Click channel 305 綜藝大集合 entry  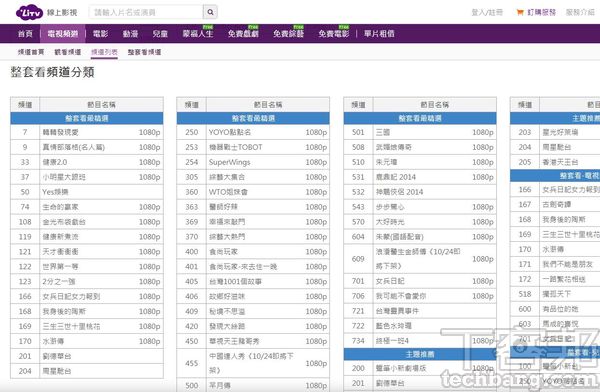pyautogui.click(x=253, y=177)
